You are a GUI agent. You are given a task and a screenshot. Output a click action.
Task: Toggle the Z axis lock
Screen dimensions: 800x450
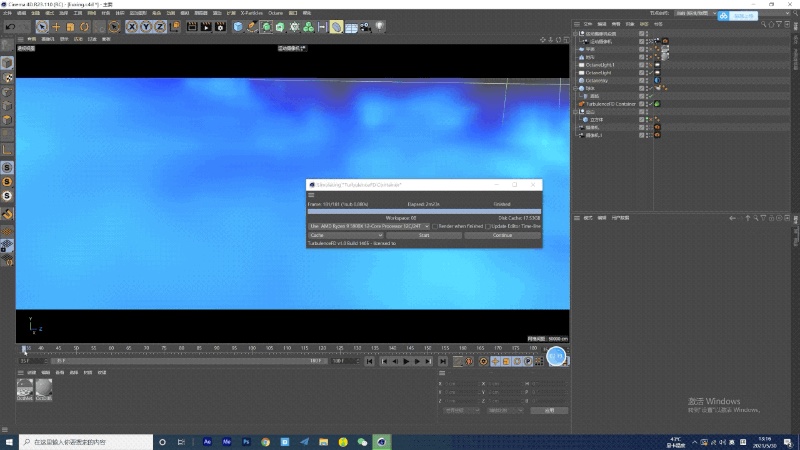coord(160,27)
